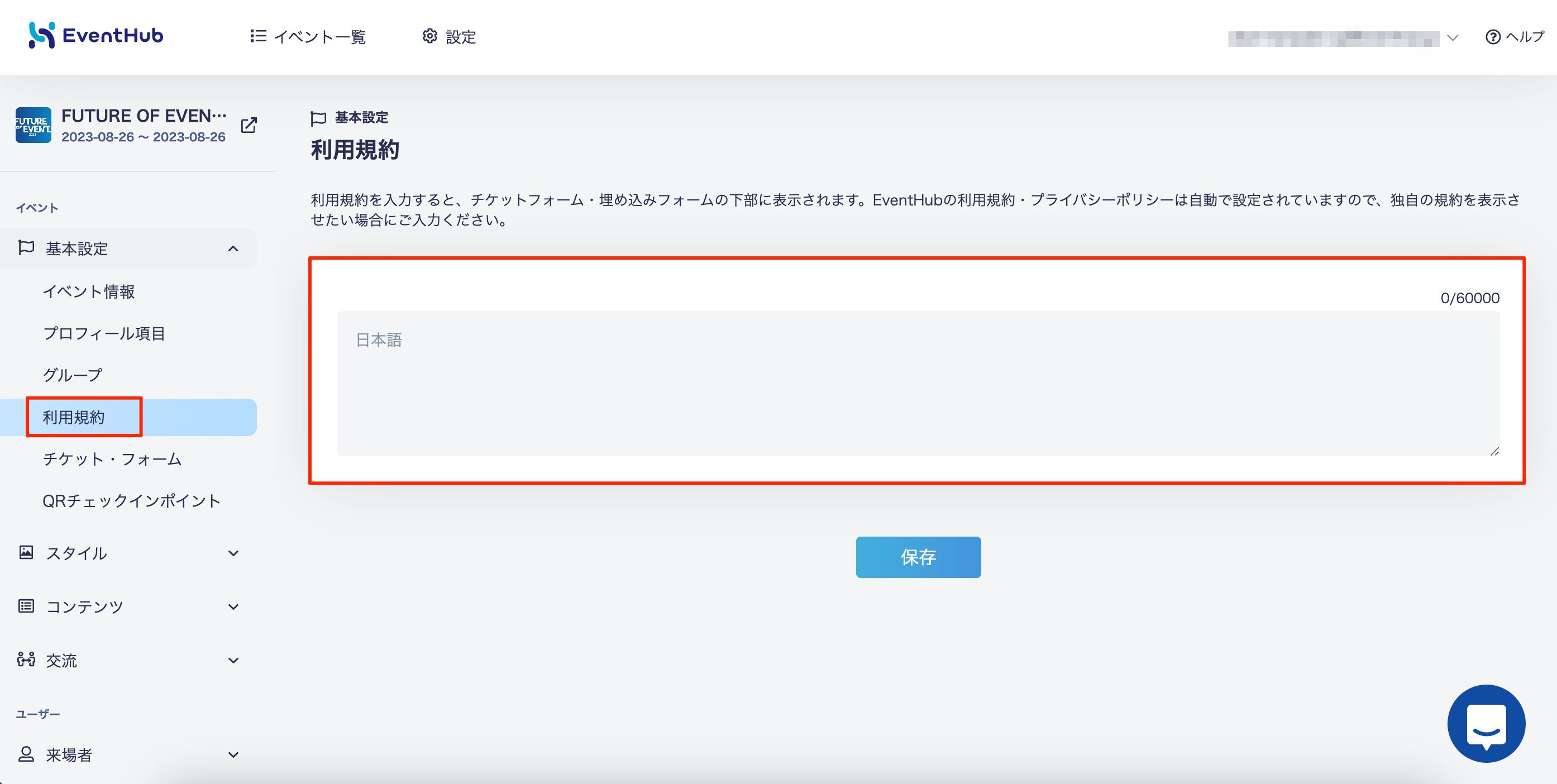Click the スタイル sidebar item
The height and width of the screenshot is (784, 1557).
point(128,553)
